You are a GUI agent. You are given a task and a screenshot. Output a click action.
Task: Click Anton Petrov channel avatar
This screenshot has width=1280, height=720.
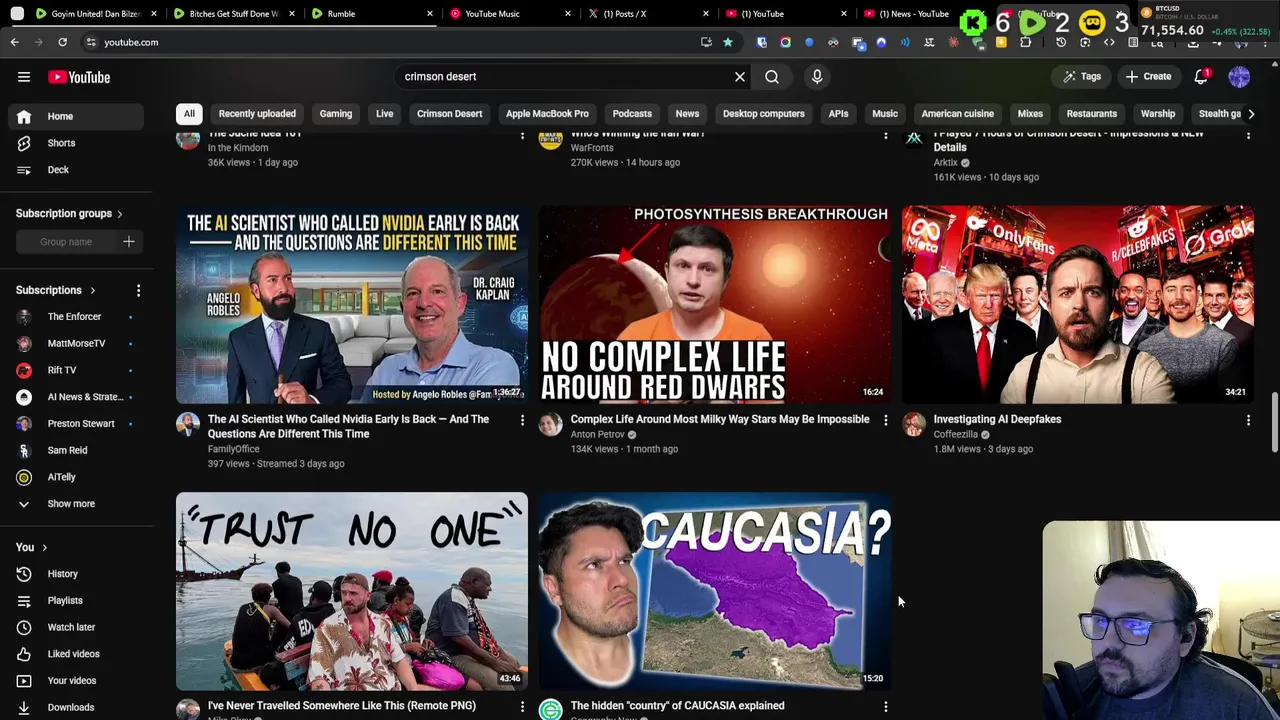point(550,424)
